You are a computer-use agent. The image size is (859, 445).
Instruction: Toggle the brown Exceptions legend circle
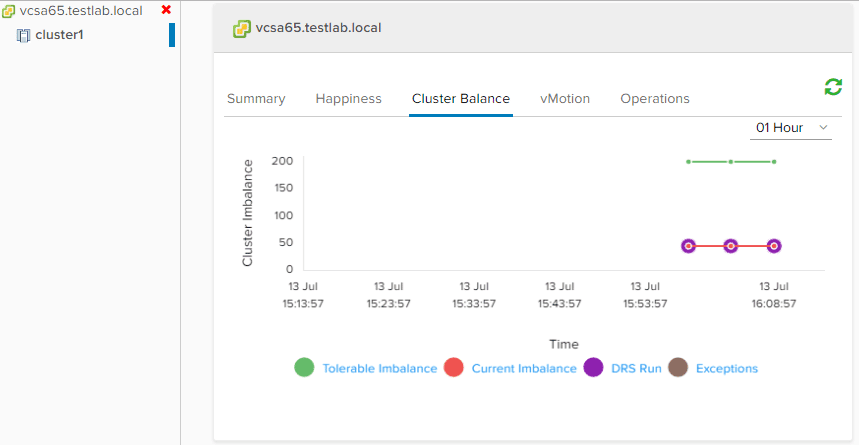[678, 367]
